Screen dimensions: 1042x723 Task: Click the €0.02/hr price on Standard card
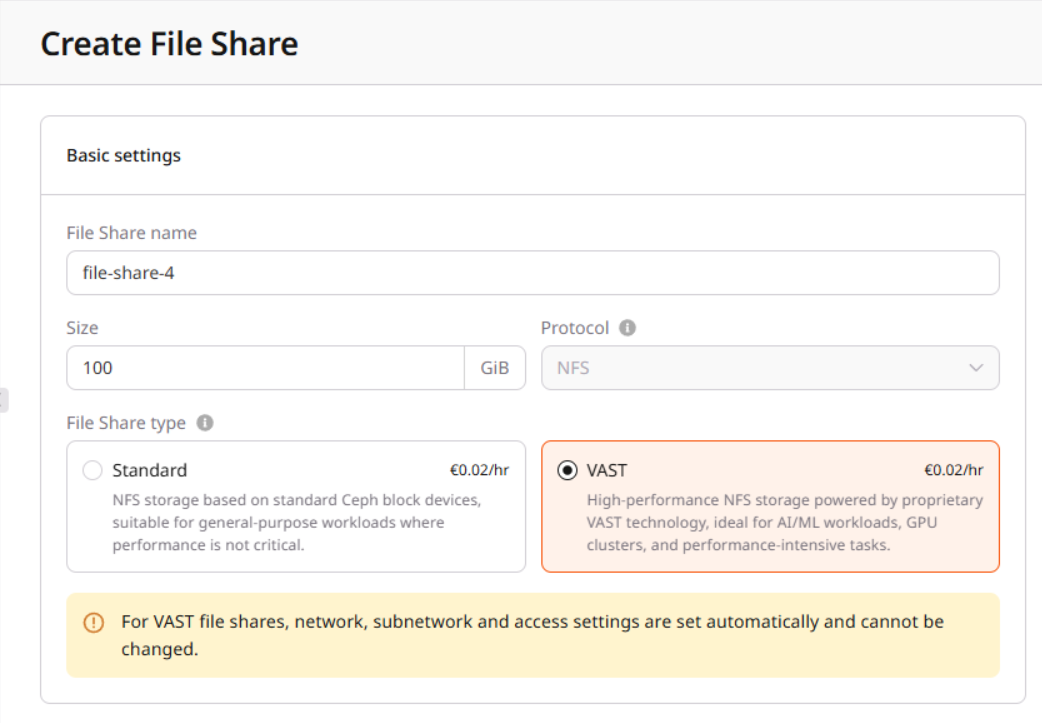pyautogui.click(x=481, y=469)
